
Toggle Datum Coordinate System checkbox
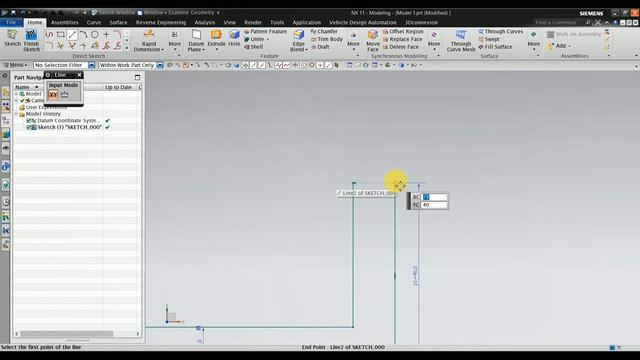(x=29, y=121)
